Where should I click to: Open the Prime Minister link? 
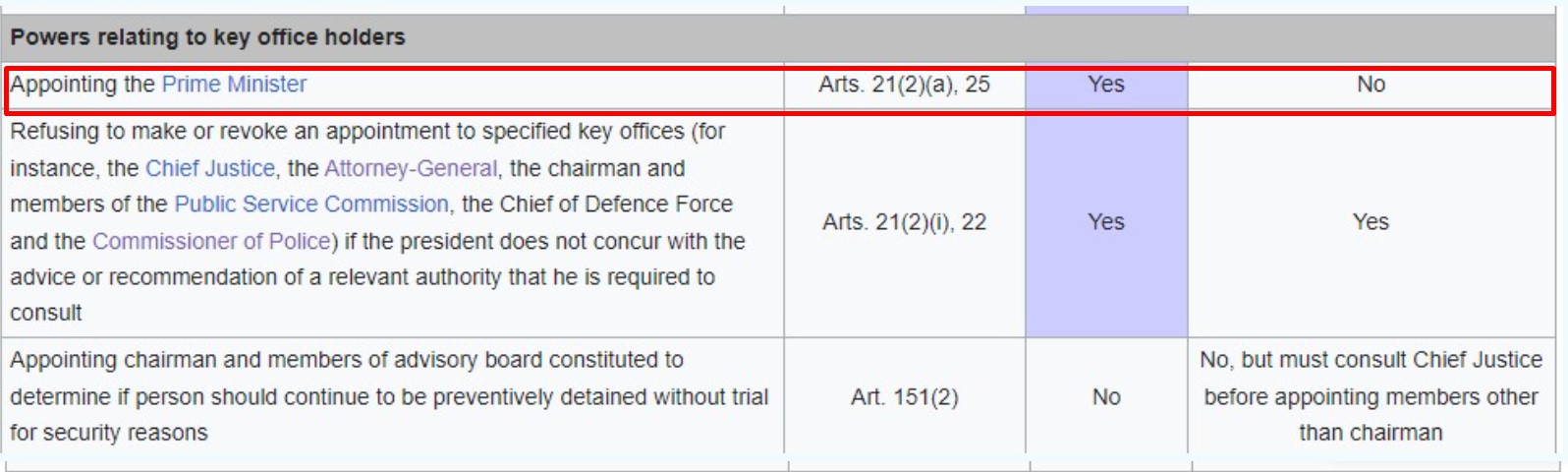point(234,85)
